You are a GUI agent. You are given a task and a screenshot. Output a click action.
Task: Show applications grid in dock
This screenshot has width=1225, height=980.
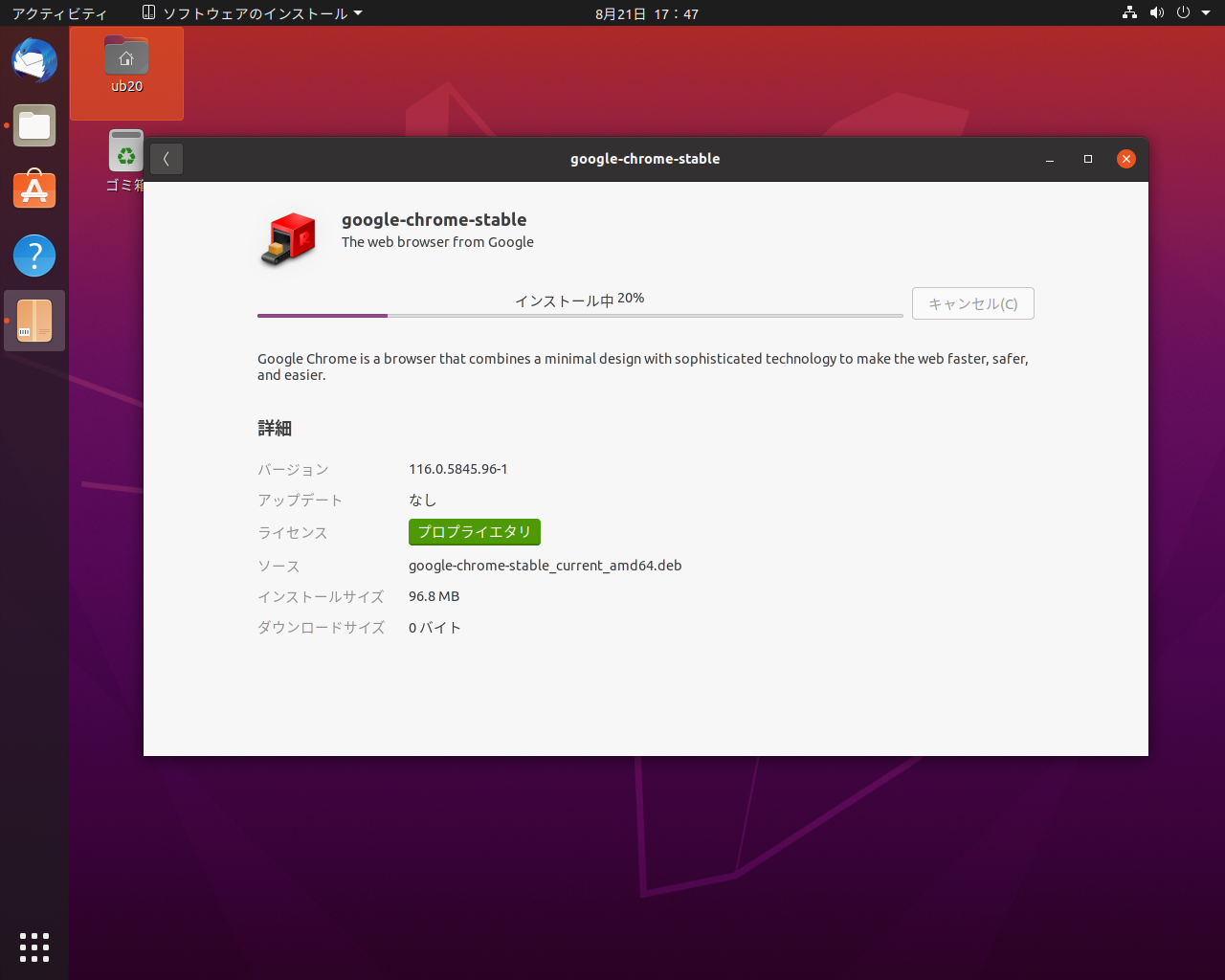(34, 947)
